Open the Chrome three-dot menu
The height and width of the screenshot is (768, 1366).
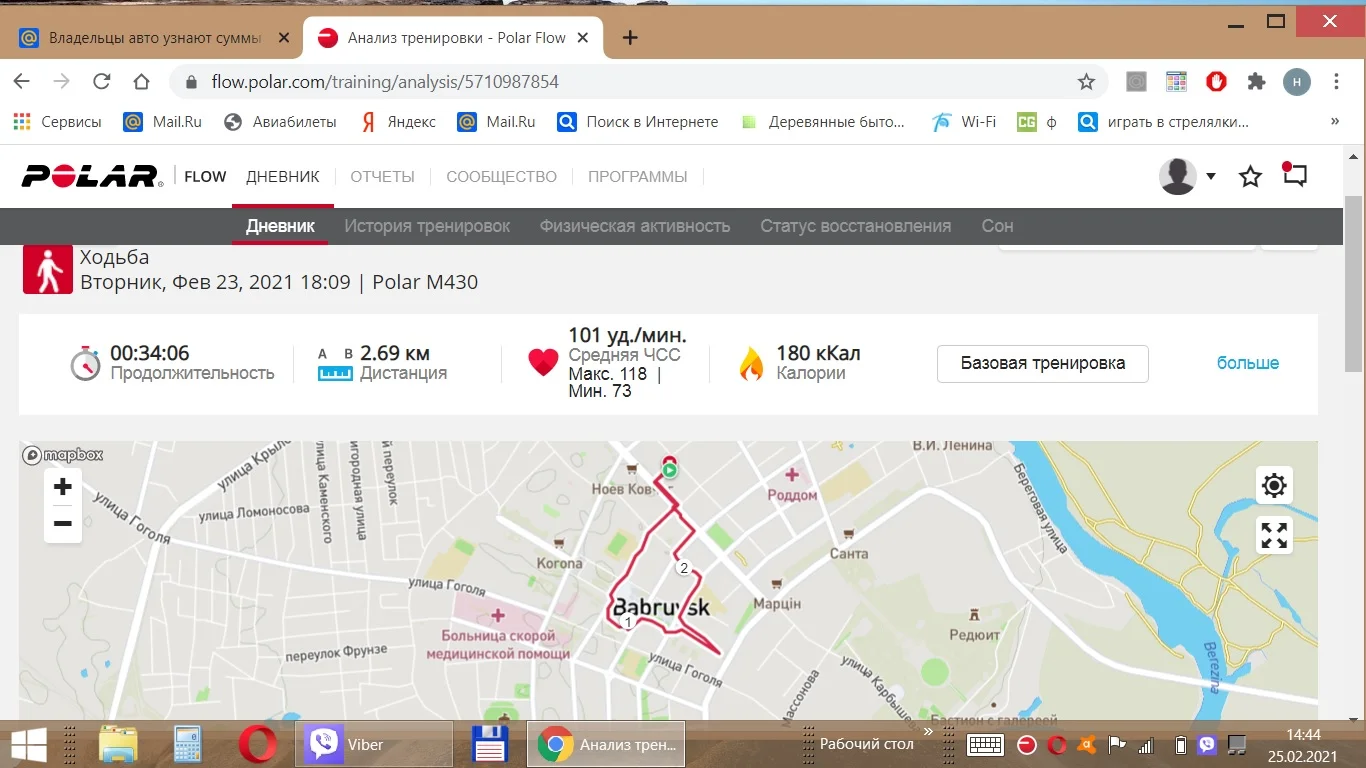click(1336, 82)
